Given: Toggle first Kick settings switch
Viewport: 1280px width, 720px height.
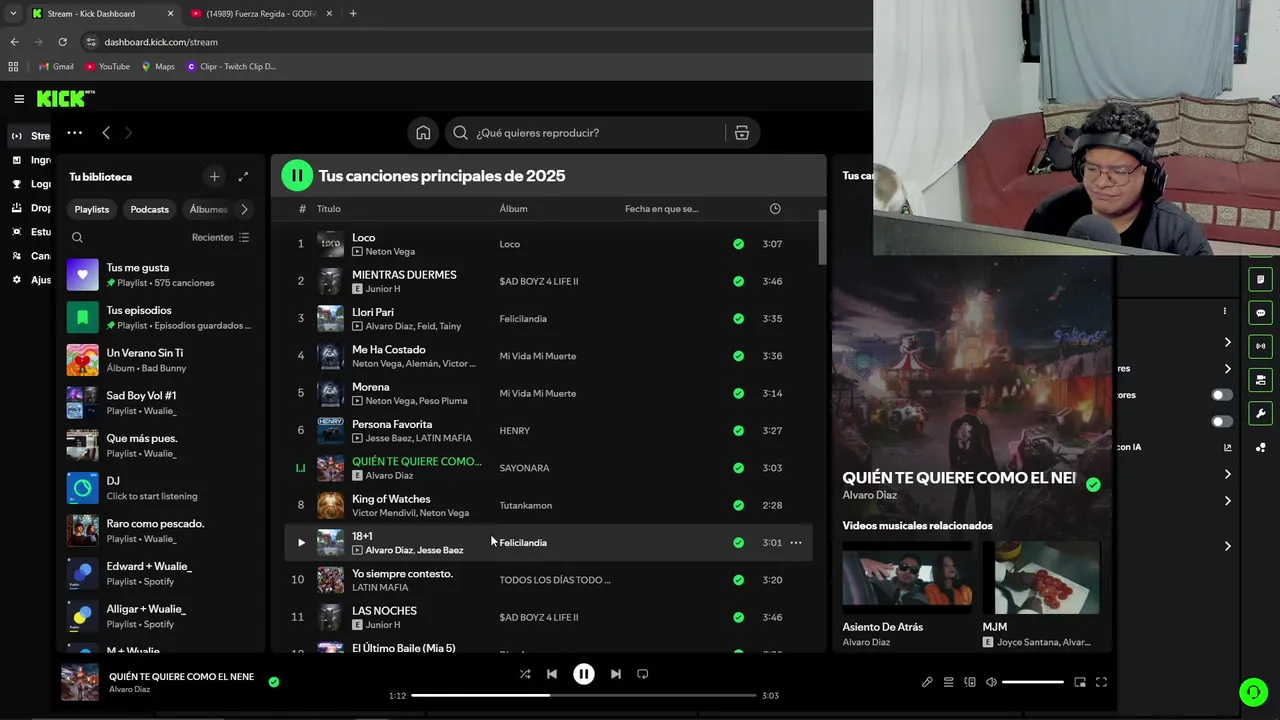Looking at the screenshot, I should point(1222,395).
